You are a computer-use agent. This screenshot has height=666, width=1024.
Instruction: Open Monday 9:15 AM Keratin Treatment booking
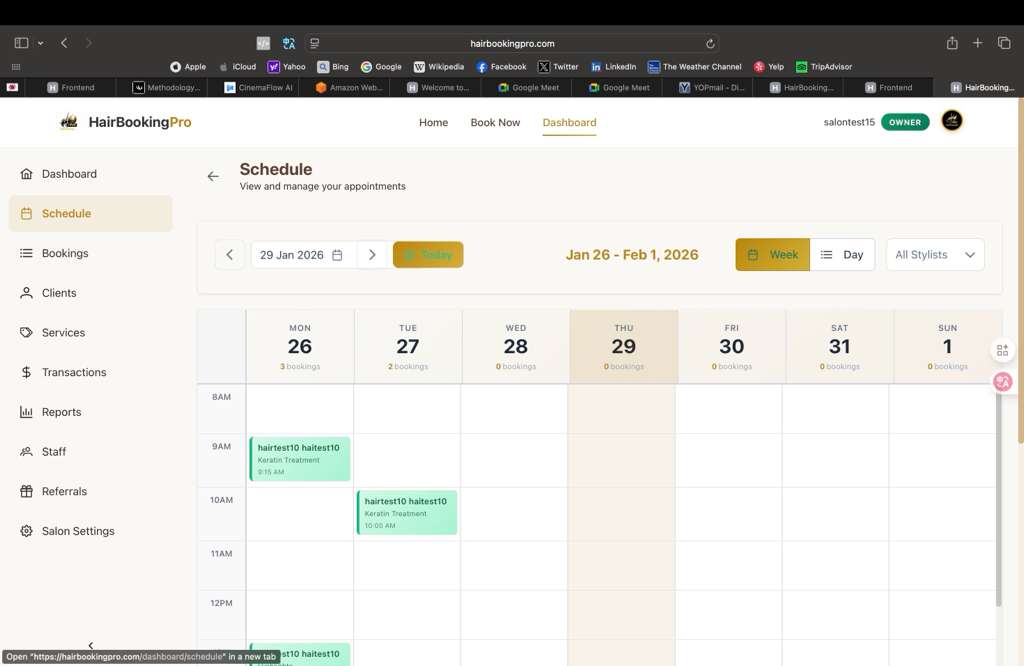tap(300, 459)
